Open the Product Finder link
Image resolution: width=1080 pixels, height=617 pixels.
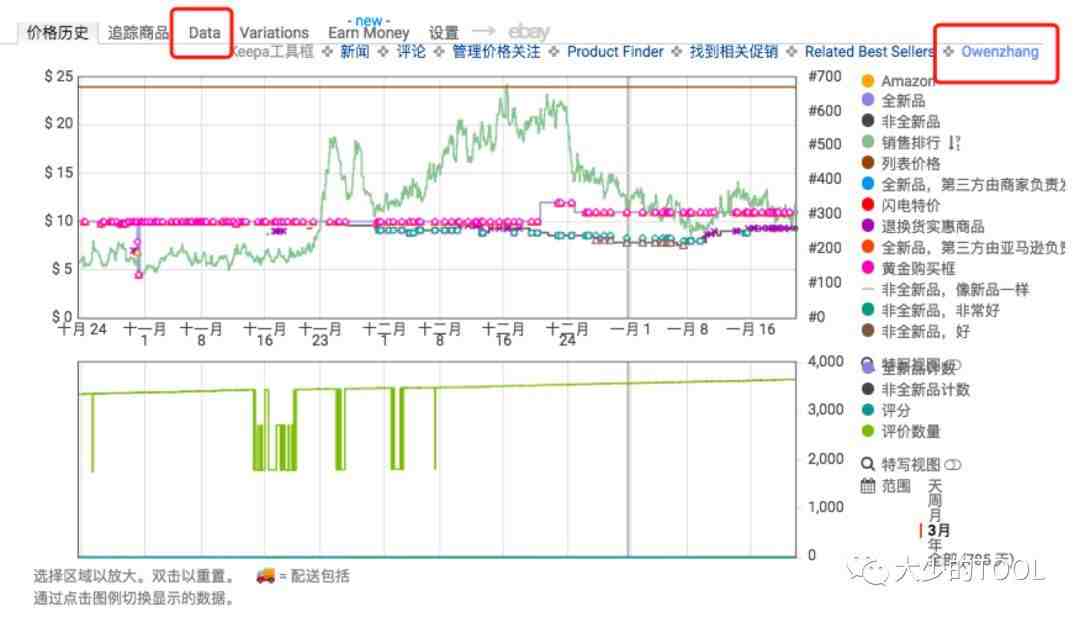pyautogui.click(x=615, y=52)
